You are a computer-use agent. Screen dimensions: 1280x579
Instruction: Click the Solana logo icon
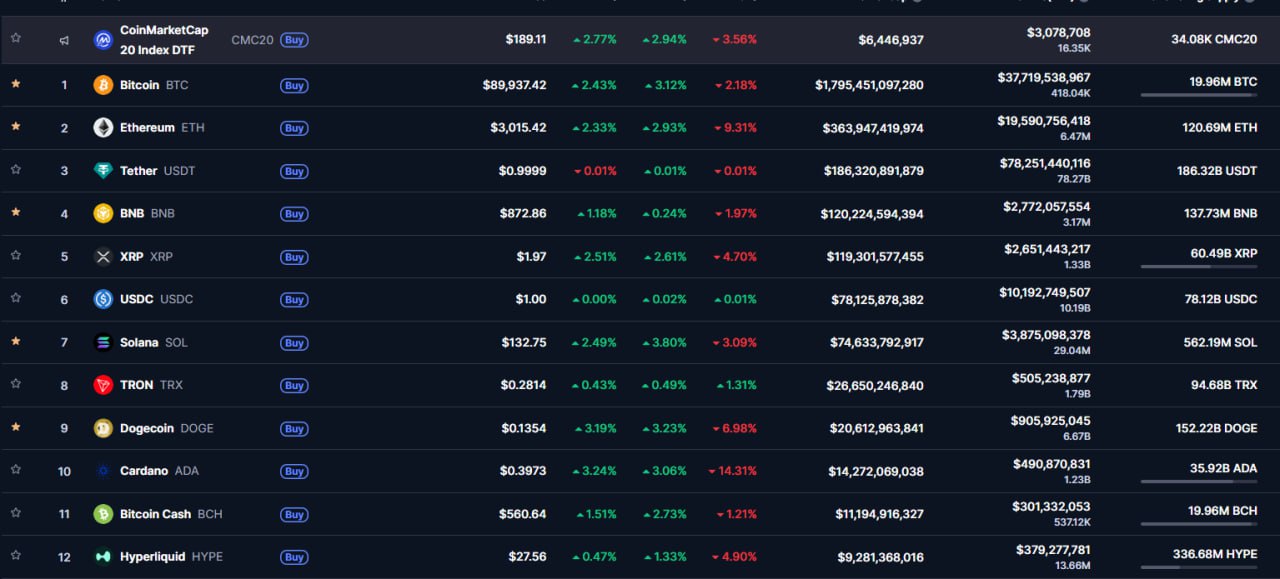(103, 343)
